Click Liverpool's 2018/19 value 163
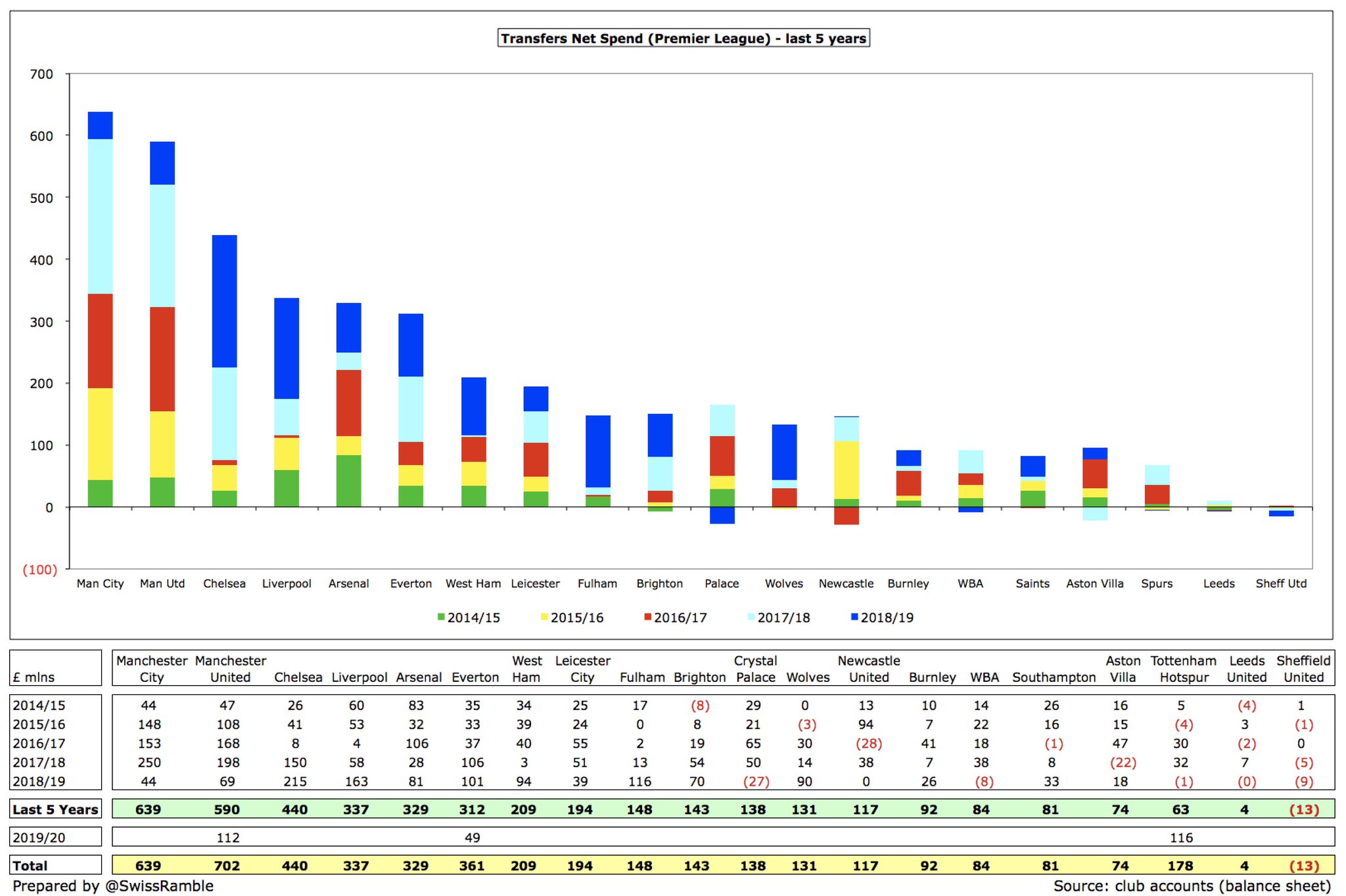 [356, 782]
